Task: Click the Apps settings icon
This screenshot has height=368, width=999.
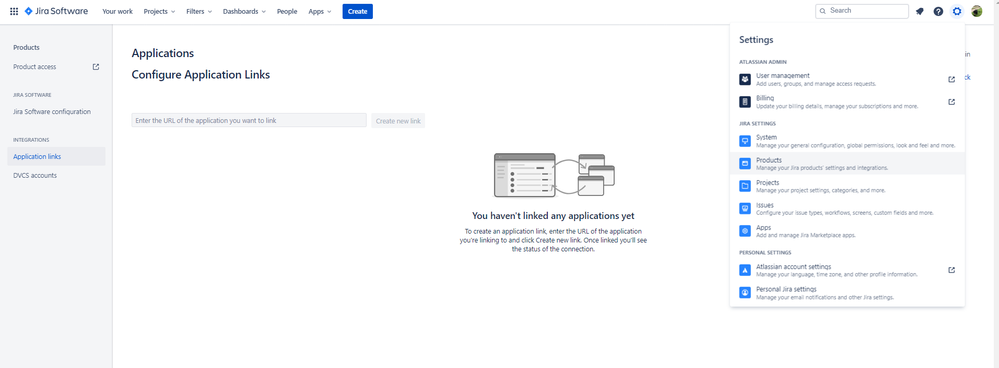Action: [x=745, y=231]
